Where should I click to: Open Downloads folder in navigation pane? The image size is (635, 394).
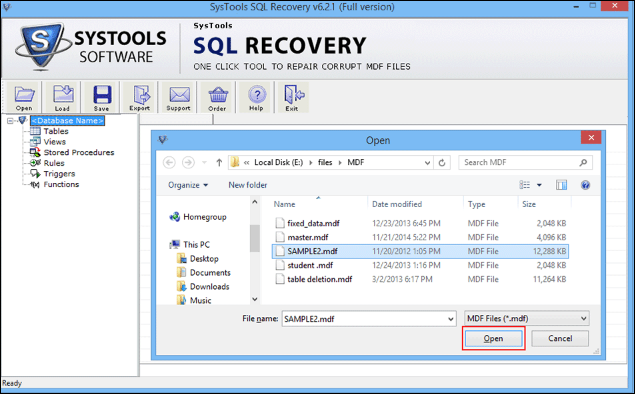pyautogui.click(x=203, y=287)
